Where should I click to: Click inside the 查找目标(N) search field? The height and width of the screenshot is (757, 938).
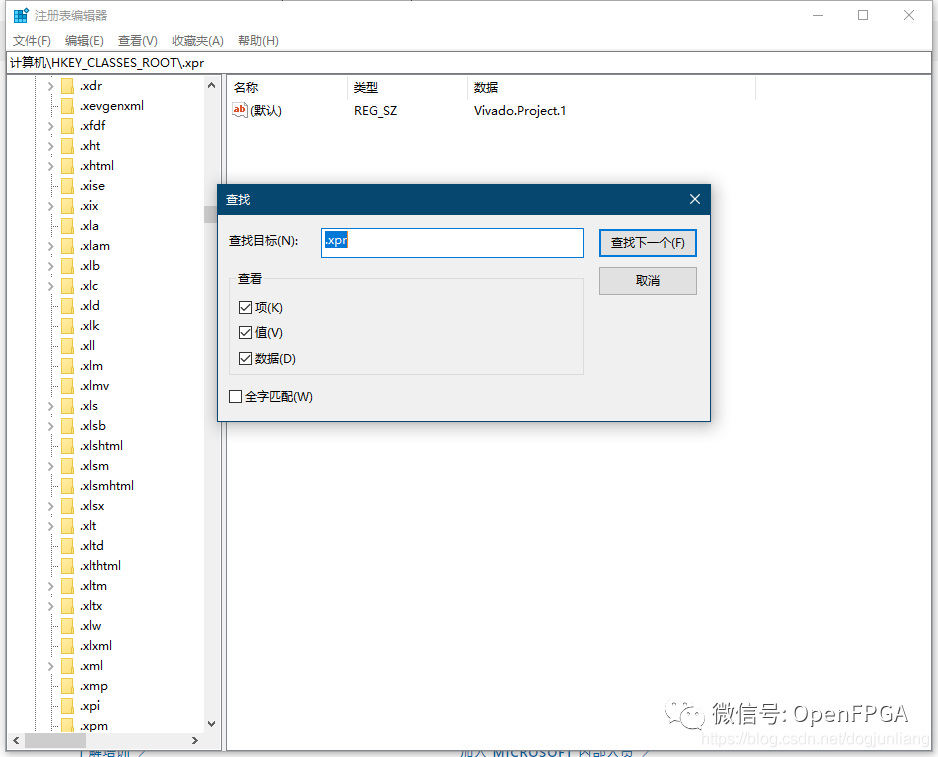[450, 241]
